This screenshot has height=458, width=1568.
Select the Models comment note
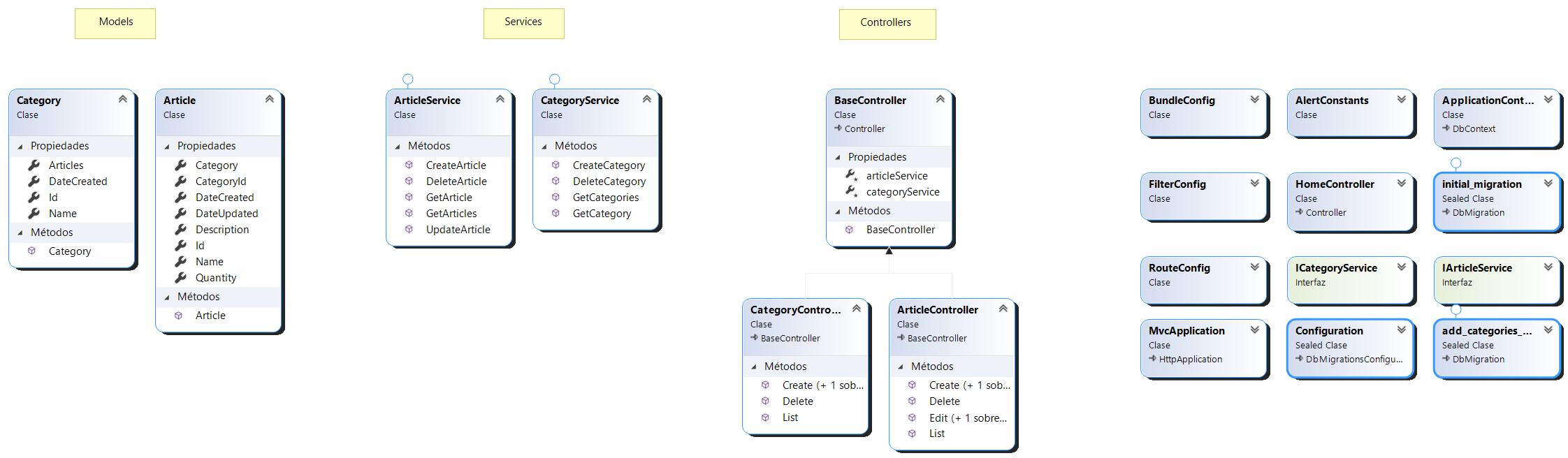pos(115,23)
